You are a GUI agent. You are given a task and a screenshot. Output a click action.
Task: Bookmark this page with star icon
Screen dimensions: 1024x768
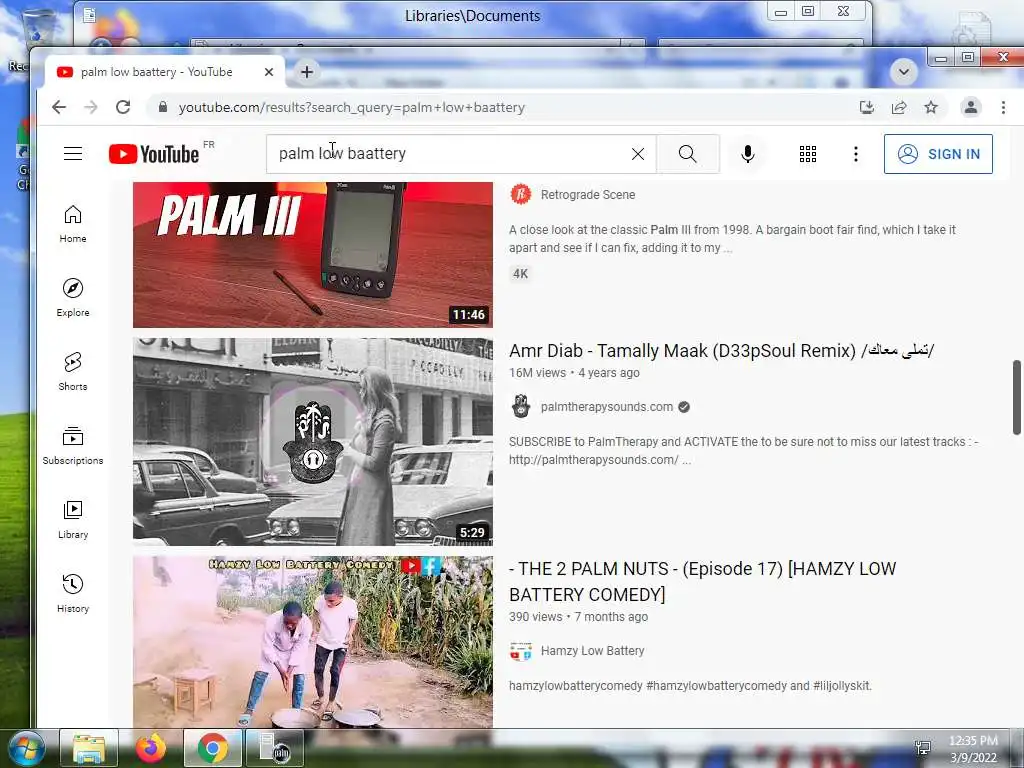(x=931, y=107)
